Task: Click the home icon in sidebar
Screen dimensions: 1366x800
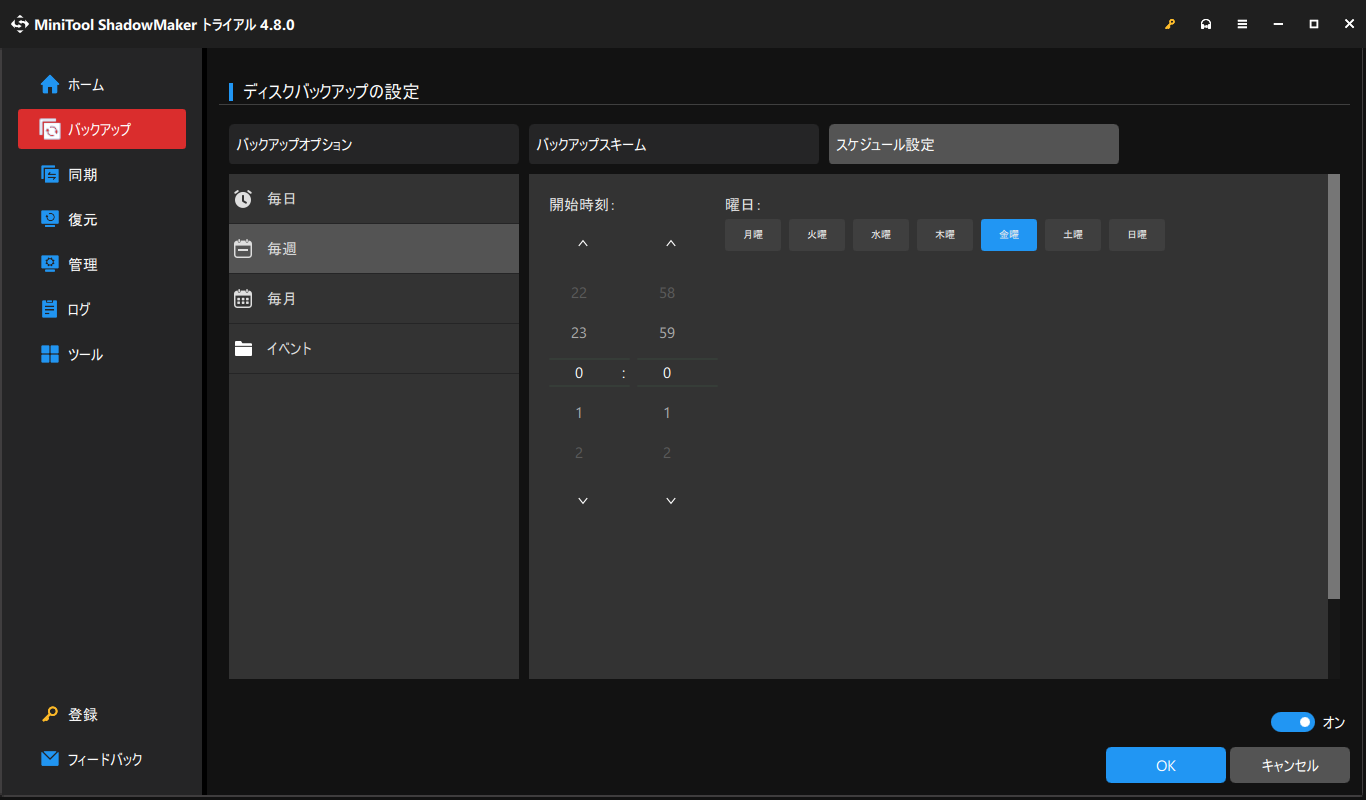Action: [50, 85]
